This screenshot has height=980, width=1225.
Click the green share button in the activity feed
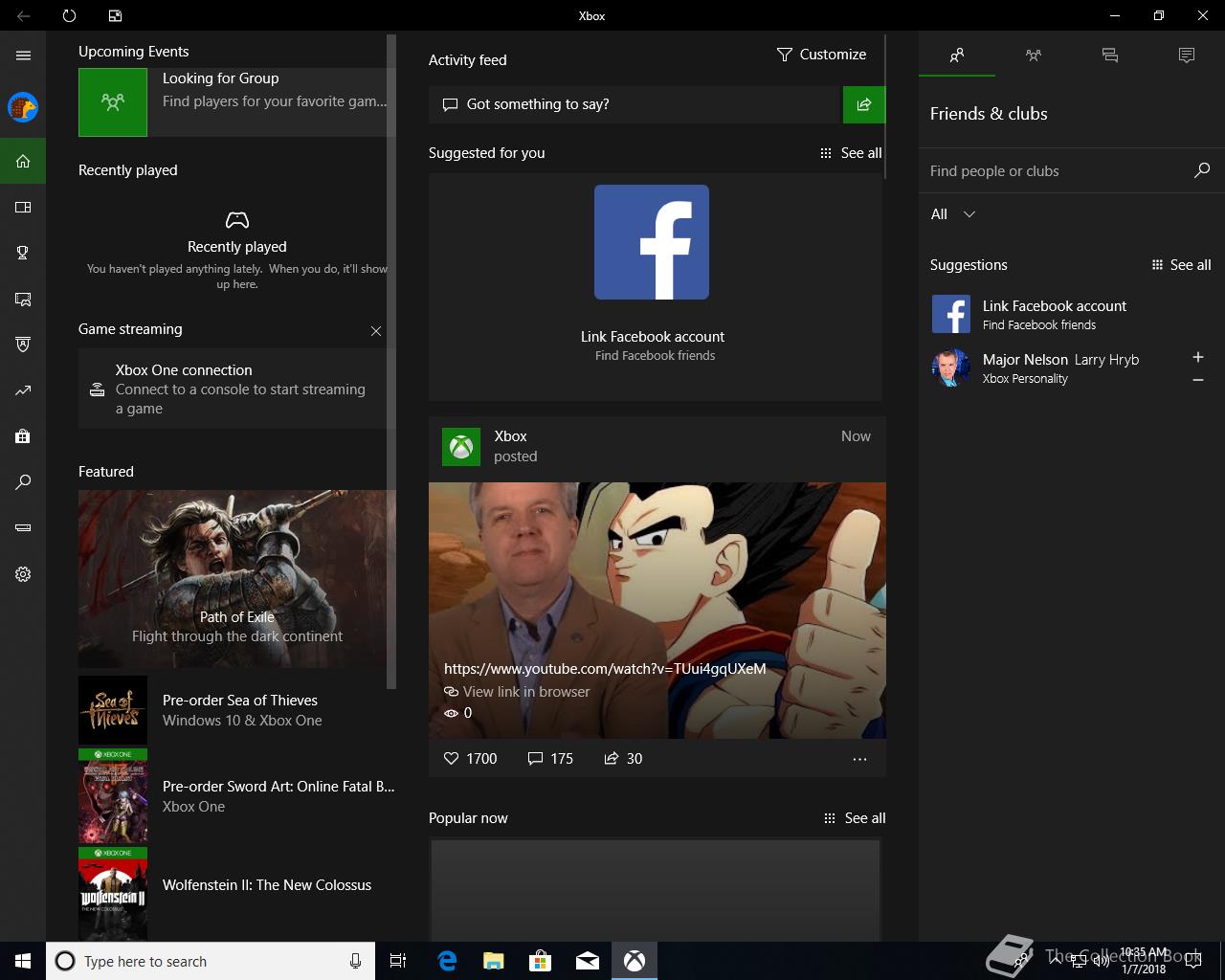click(864, 104)
